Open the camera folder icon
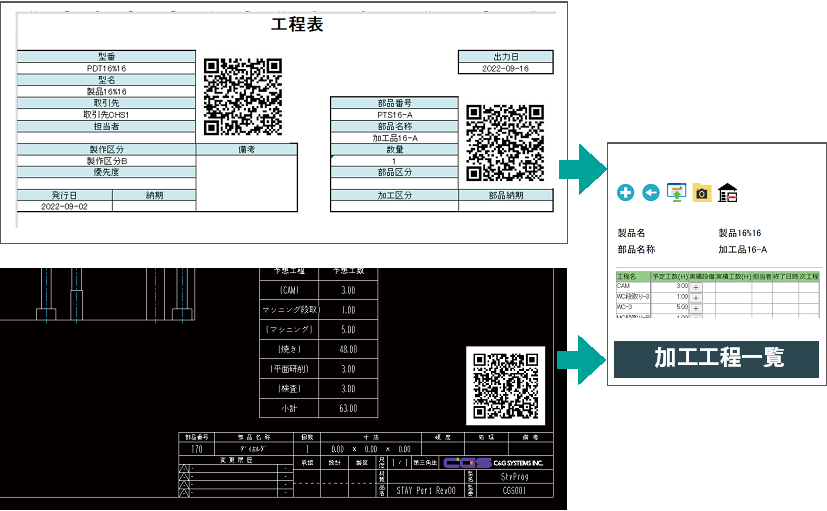The image size is (827, 511). click(702, 192)
